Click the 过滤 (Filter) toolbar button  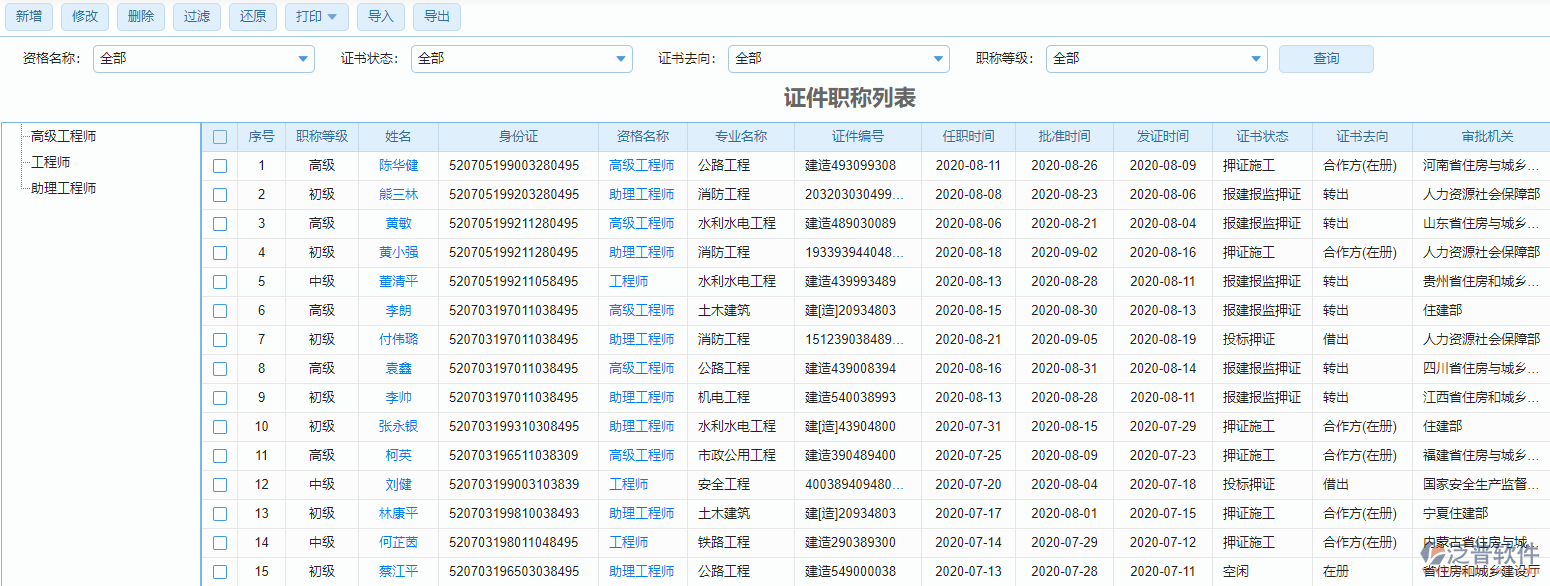[197, 16]
